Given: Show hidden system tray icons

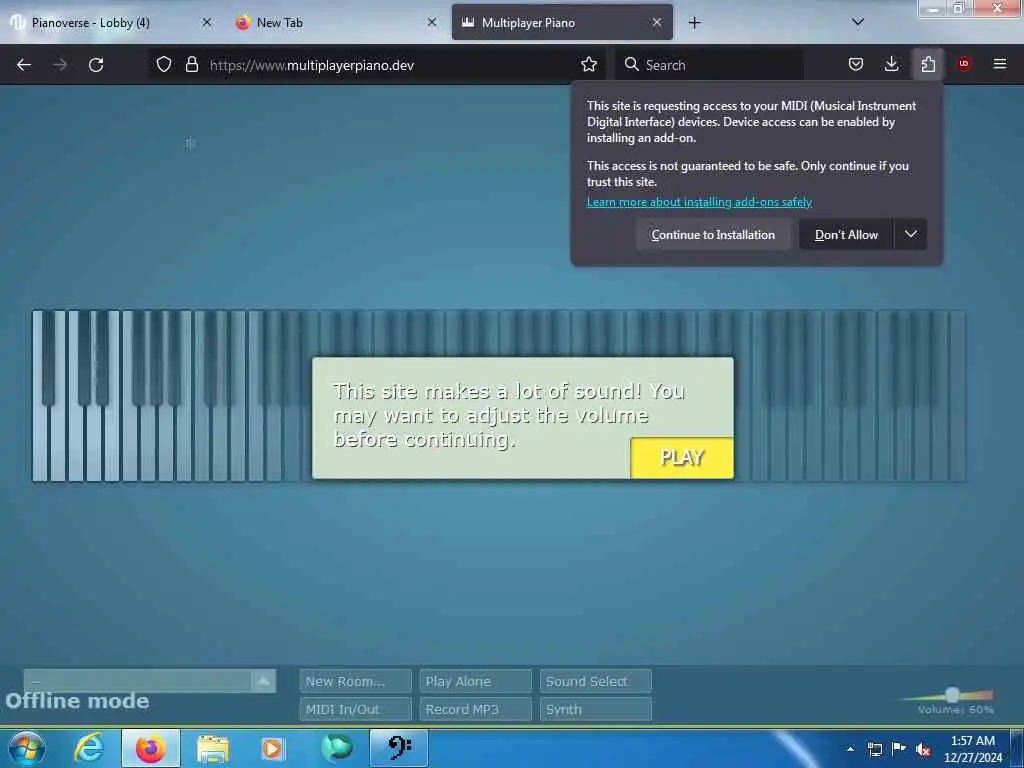Looking at the screenshot, I should (850, 749).
